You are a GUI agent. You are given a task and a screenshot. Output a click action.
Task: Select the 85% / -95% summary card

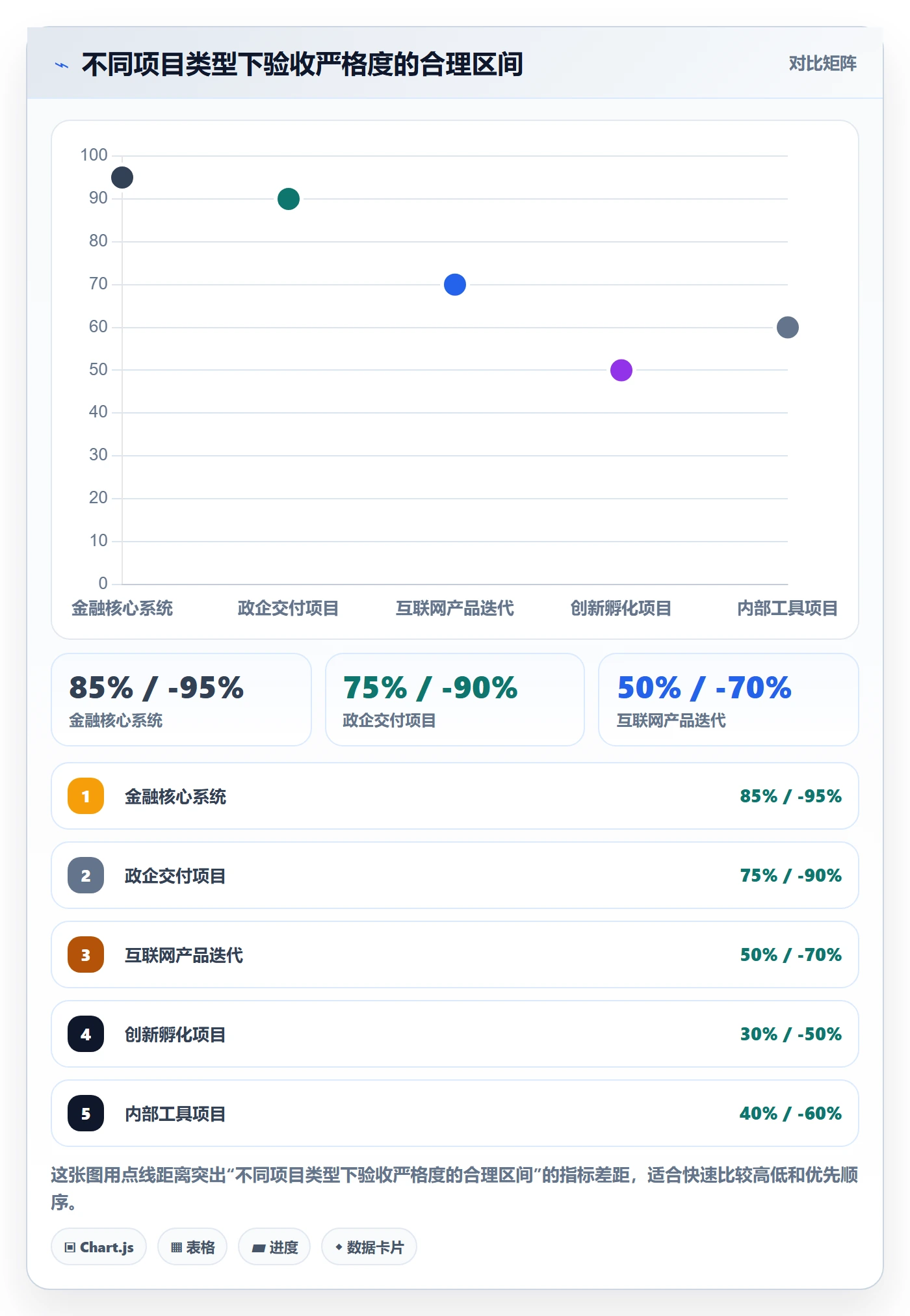pos(181,700)
